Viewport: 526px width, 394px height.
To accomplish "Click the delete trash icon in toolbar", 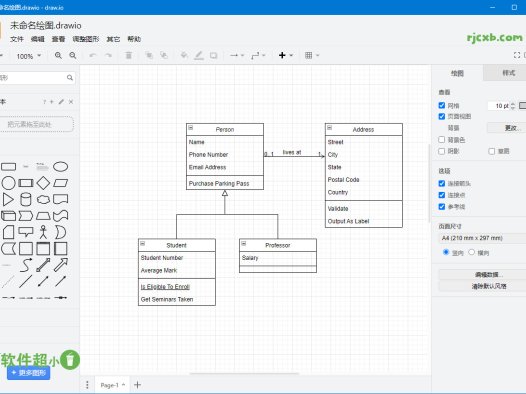I will tap(128, 55).
